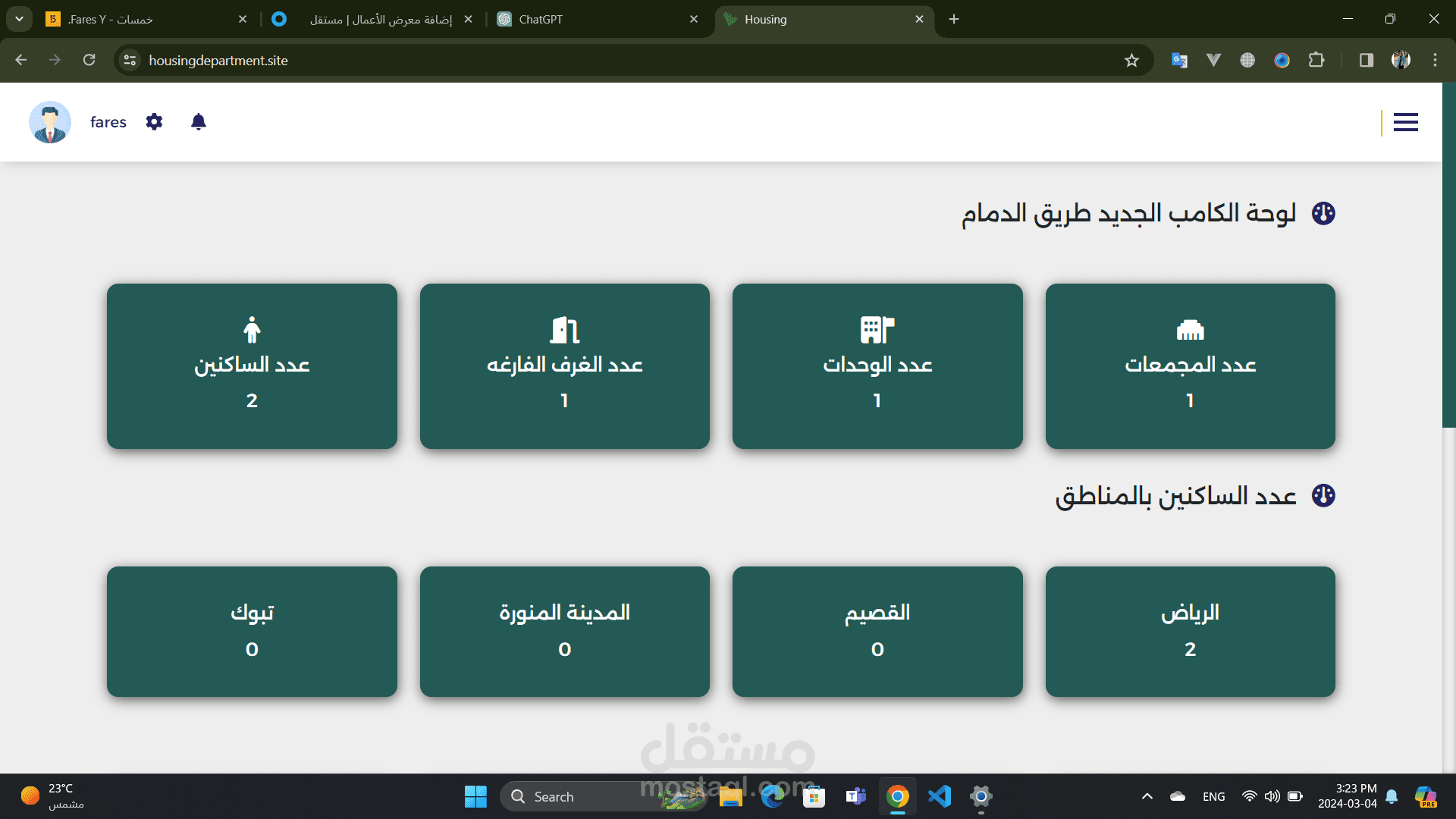
Task: Click the door icon on عدد الغرف الفارغه card
Action: click(565, 330)
